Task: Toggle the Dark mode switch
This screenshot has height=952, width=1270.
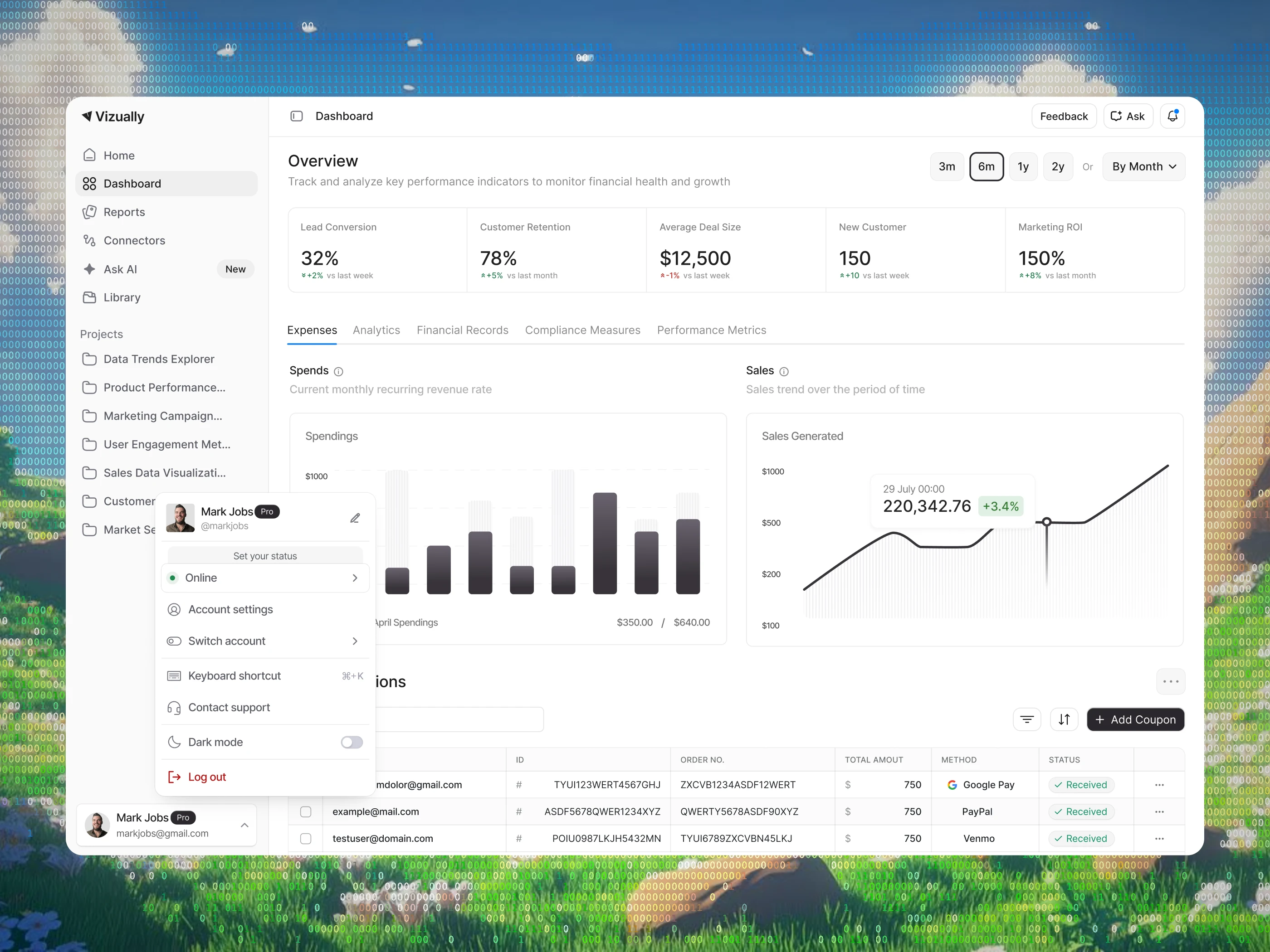Action: pos(352,742)
